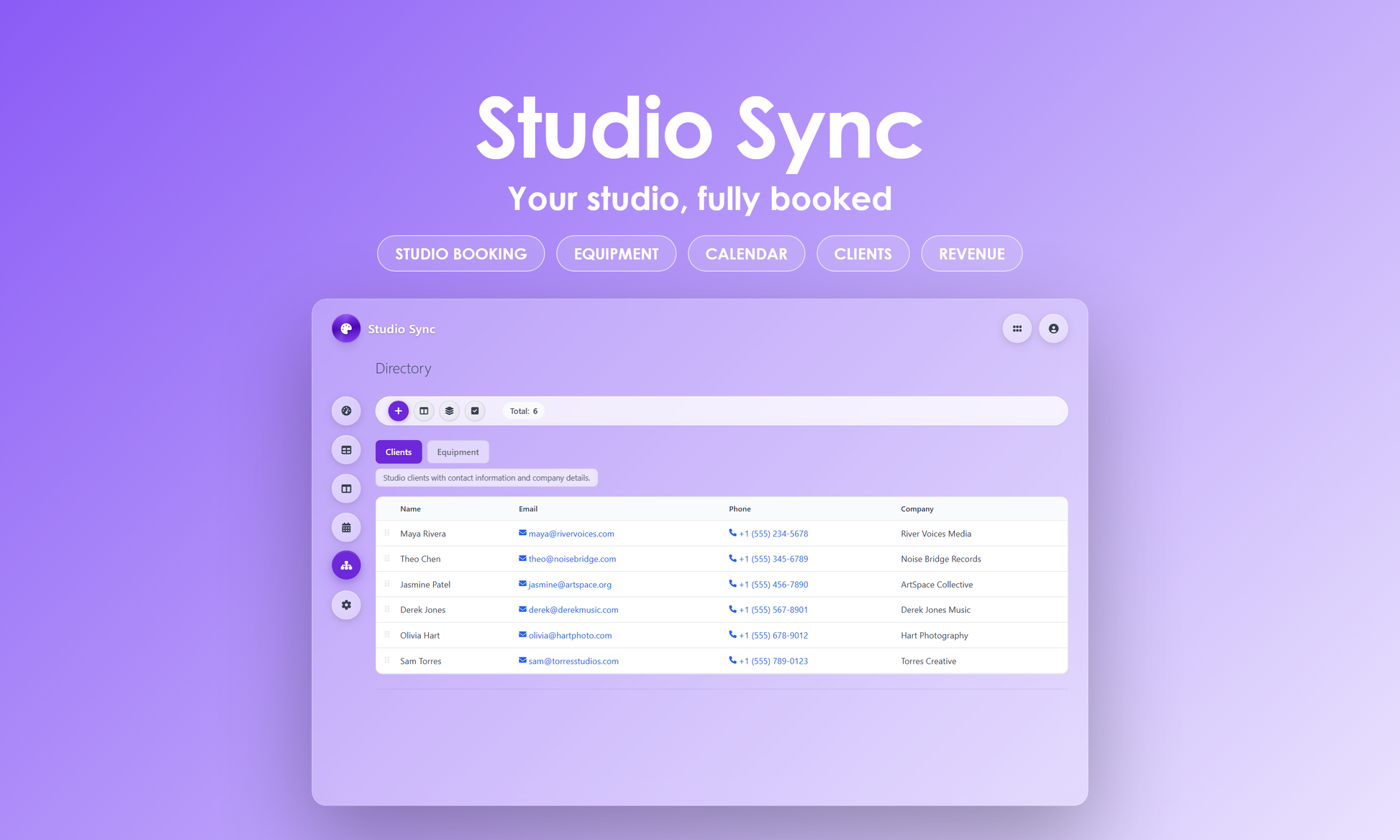This screenshot has height=840, width=1400.
Task: Click the Noise Bridge Records company cell
Action: 941,559
